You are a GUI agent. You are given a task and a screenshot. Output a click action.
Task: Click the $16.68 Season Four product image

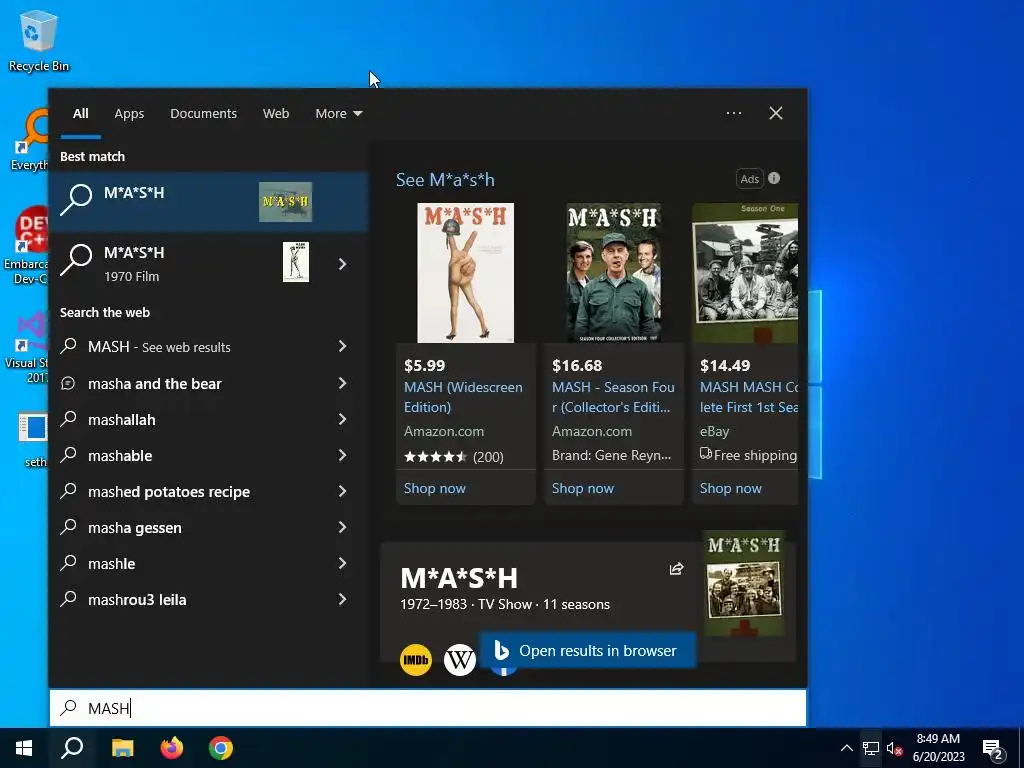613,273
